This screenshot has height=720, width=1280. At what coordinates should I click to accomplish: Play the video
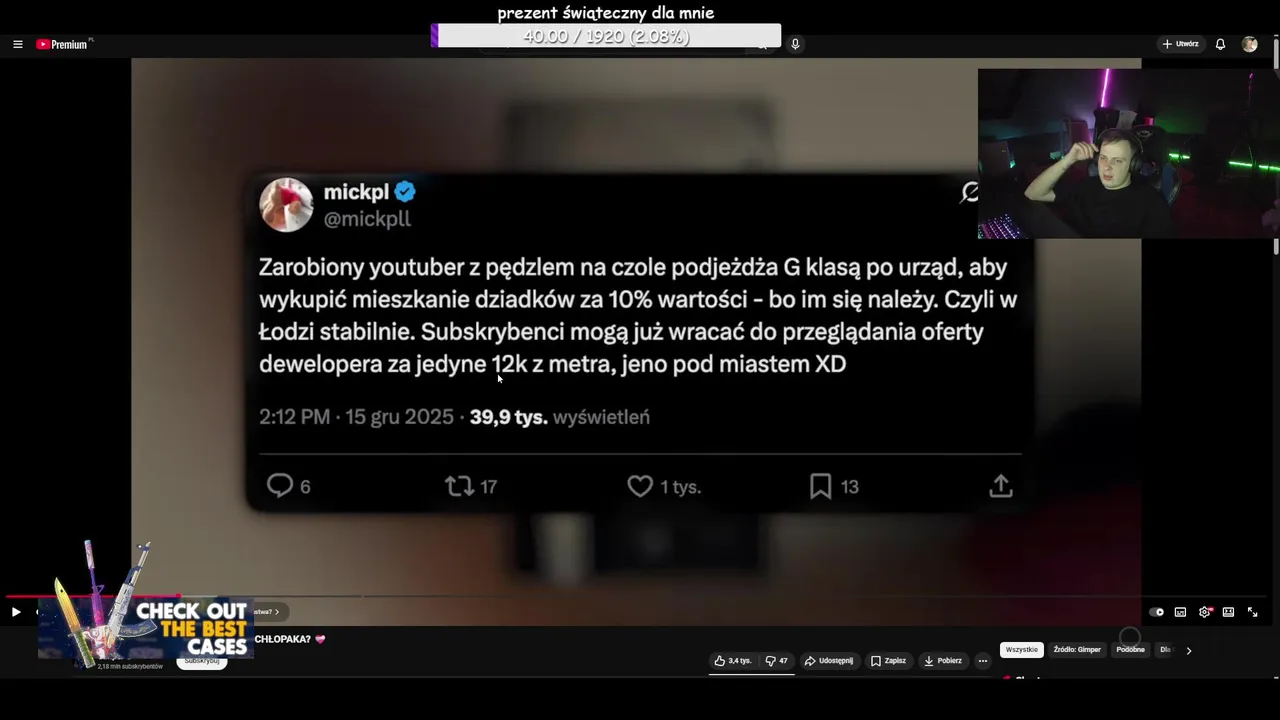15,612
